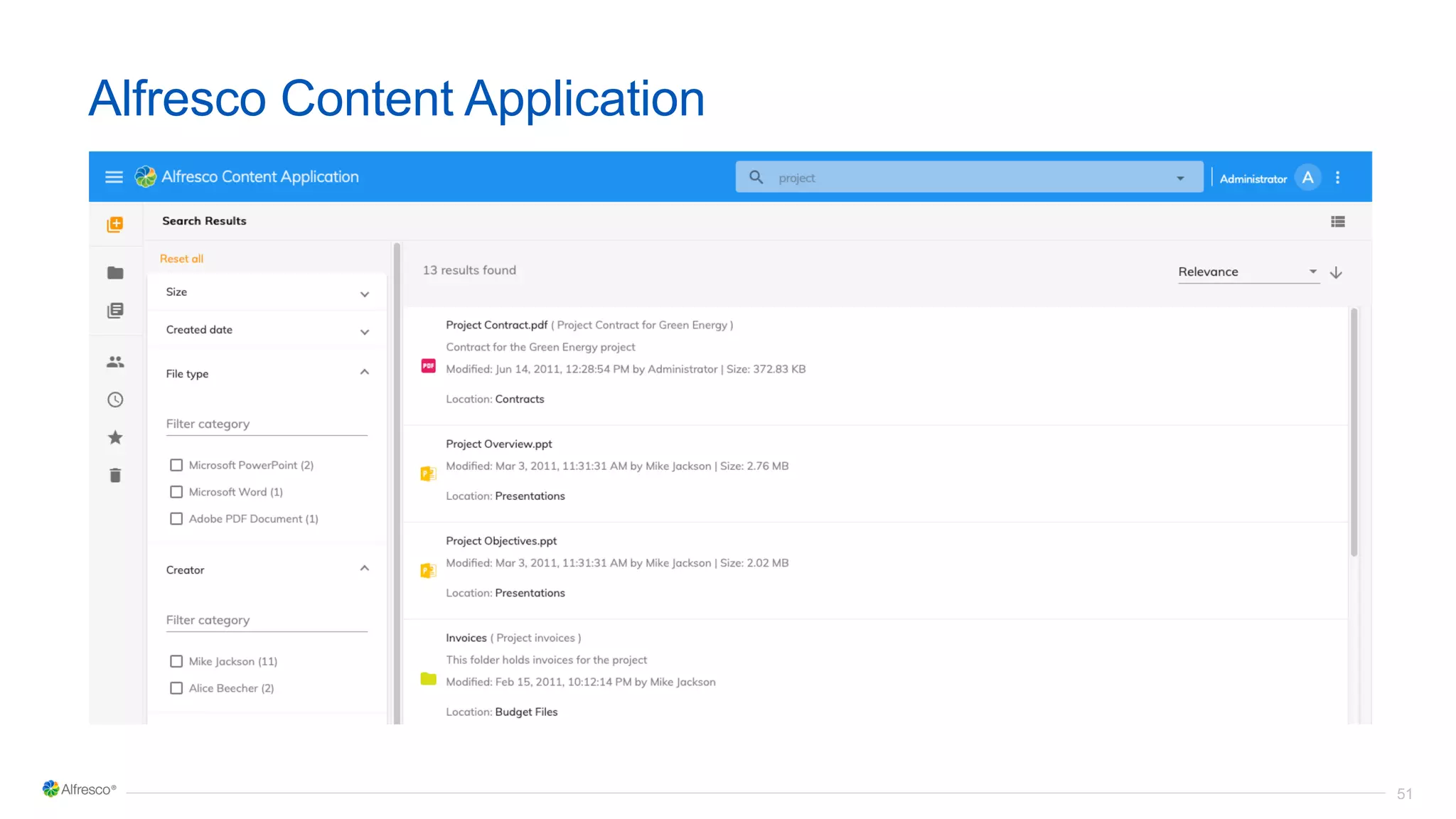Check the Microsoft Word (1) filter
This screenshot has width=1456, height=819.
[x=176, y=492]
